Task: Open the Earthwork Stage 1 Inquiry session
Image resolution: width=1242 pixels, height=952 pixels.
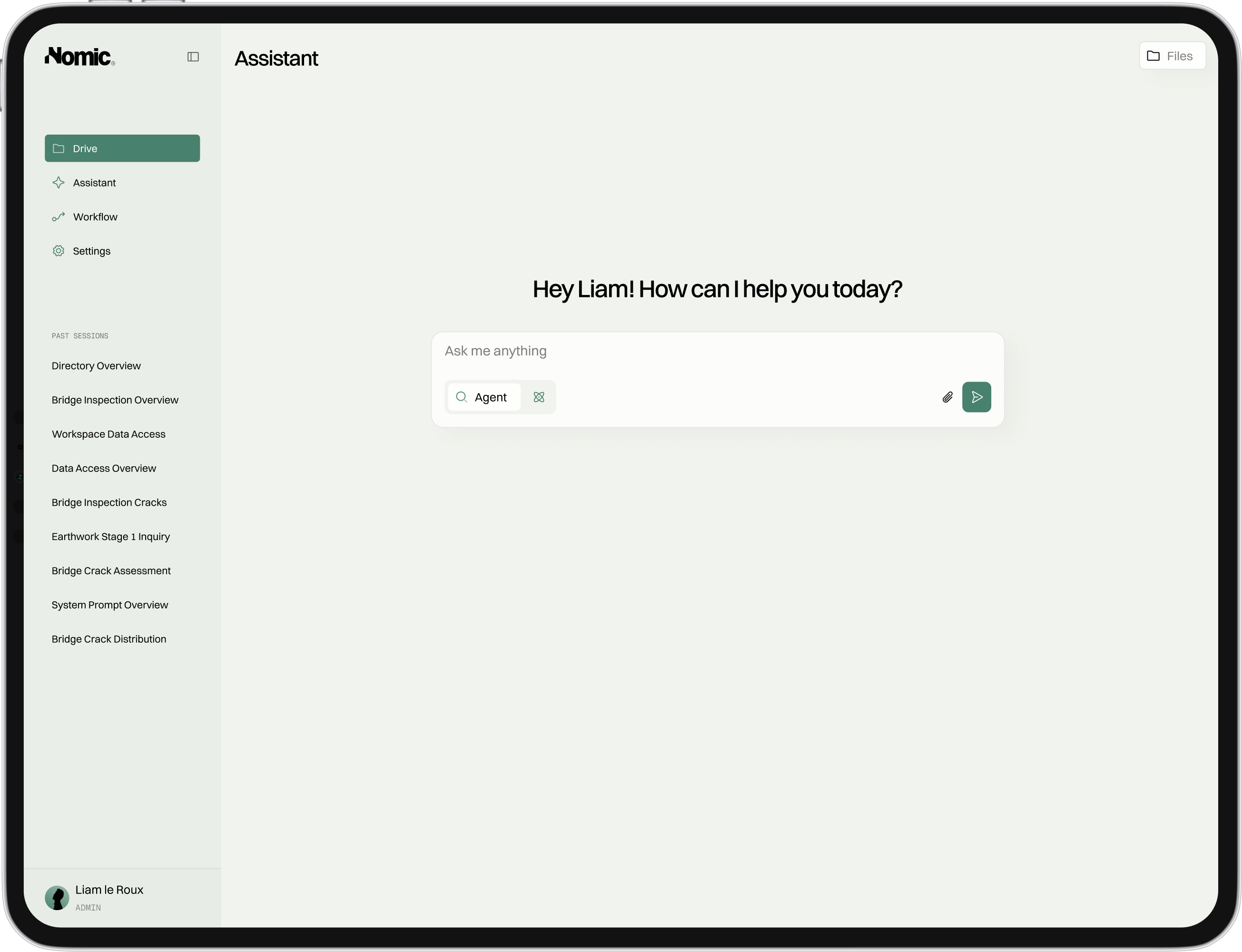Action: point(110,537)
